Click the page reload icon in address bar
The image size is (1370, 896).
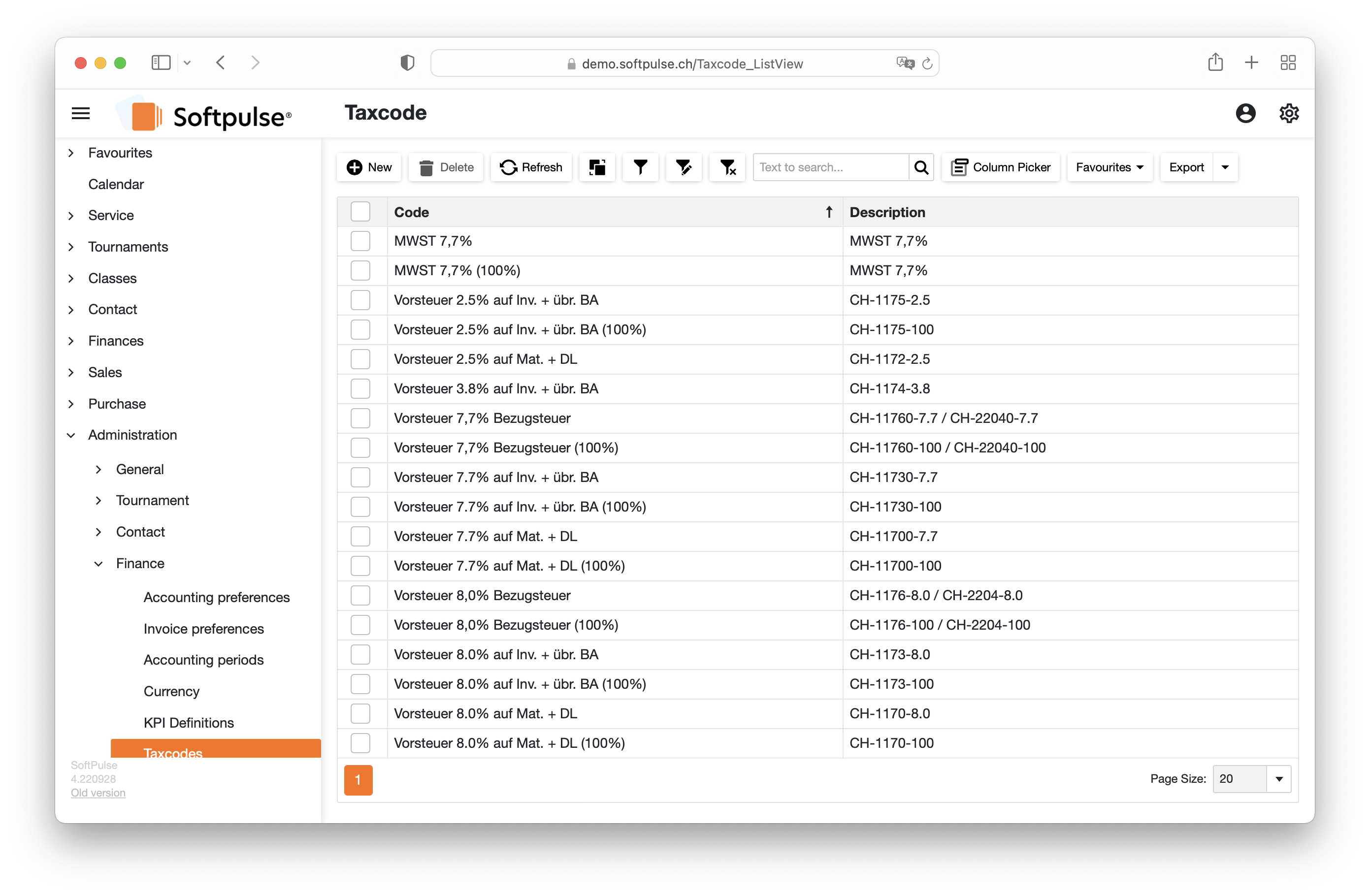click(x=927, y=64)
